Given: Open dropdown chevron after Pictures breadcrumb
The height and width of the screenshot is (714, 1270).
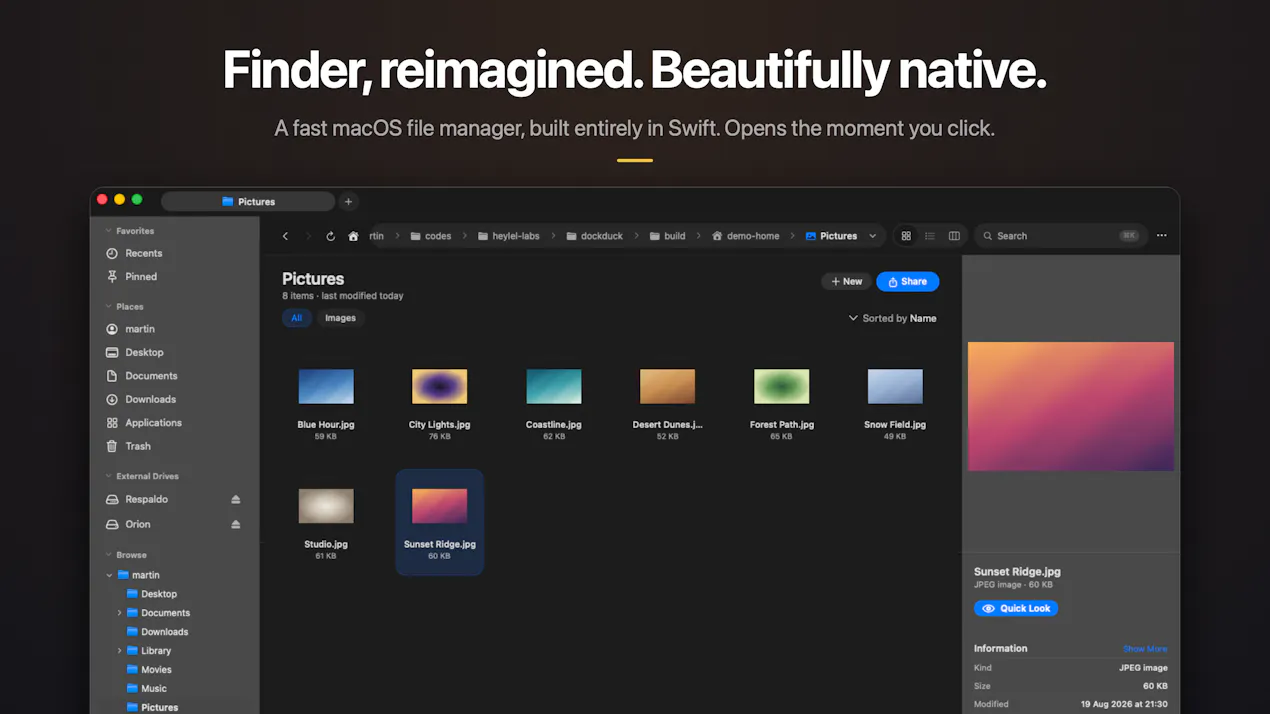Looking at the screenshot, I should pos(872,236).
